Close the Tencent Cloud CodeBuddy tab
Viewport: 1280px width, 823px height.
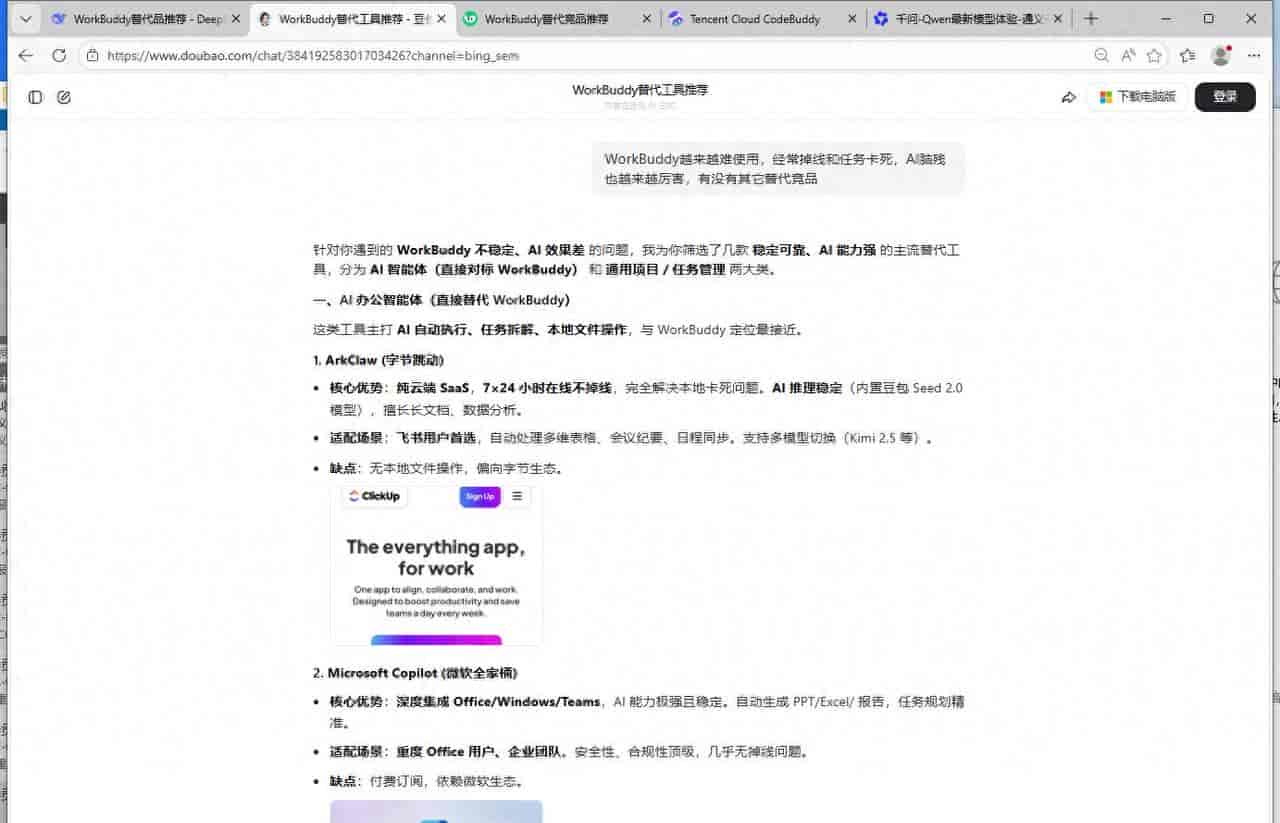click(x=852, y=19)
